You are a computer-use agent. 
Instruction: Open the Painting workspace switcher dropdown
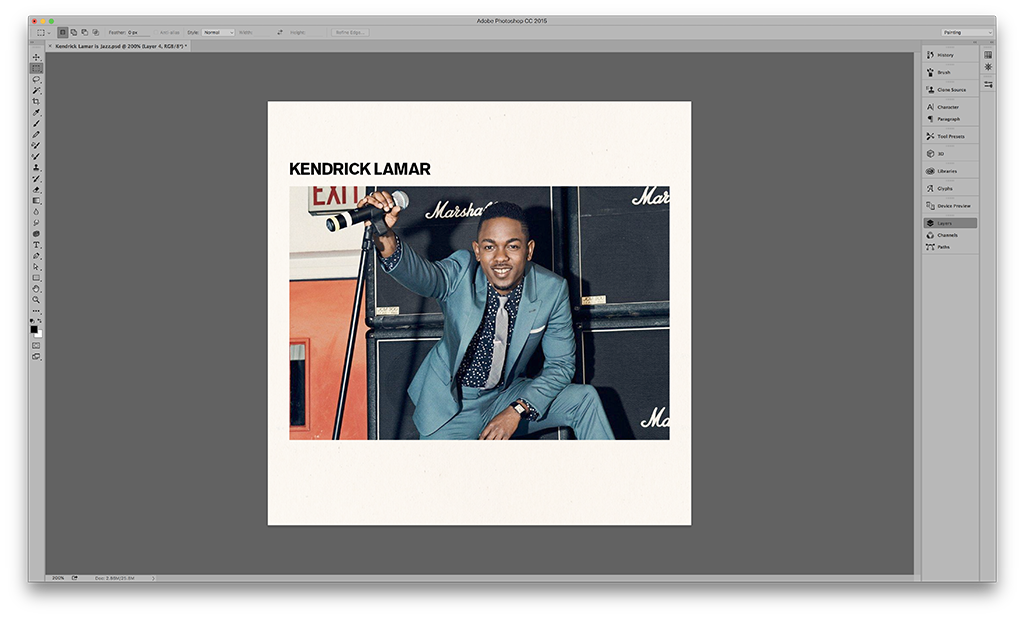967,32
